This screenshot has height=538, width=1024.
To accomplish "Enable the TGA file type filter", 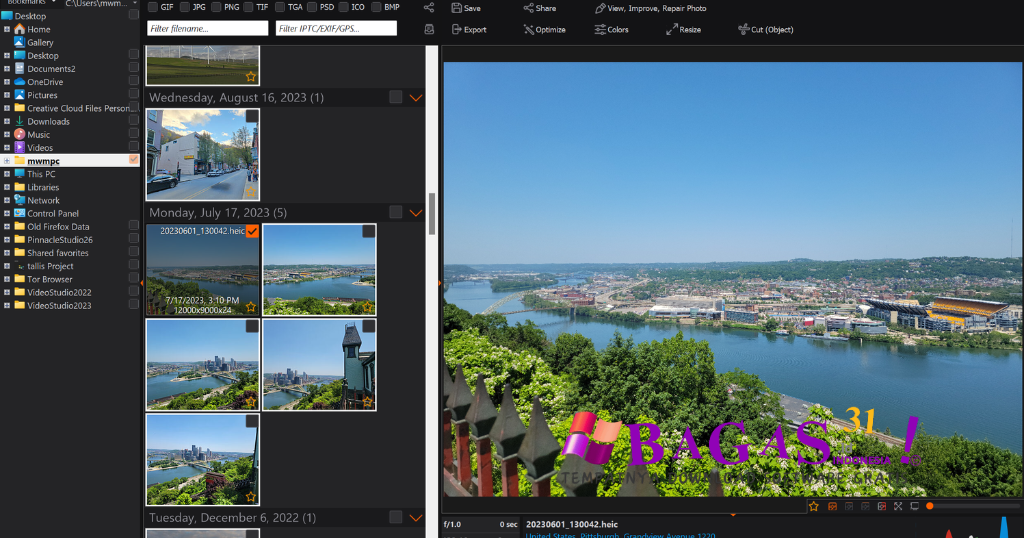I will pyautogui.click(x=280, y=7).
